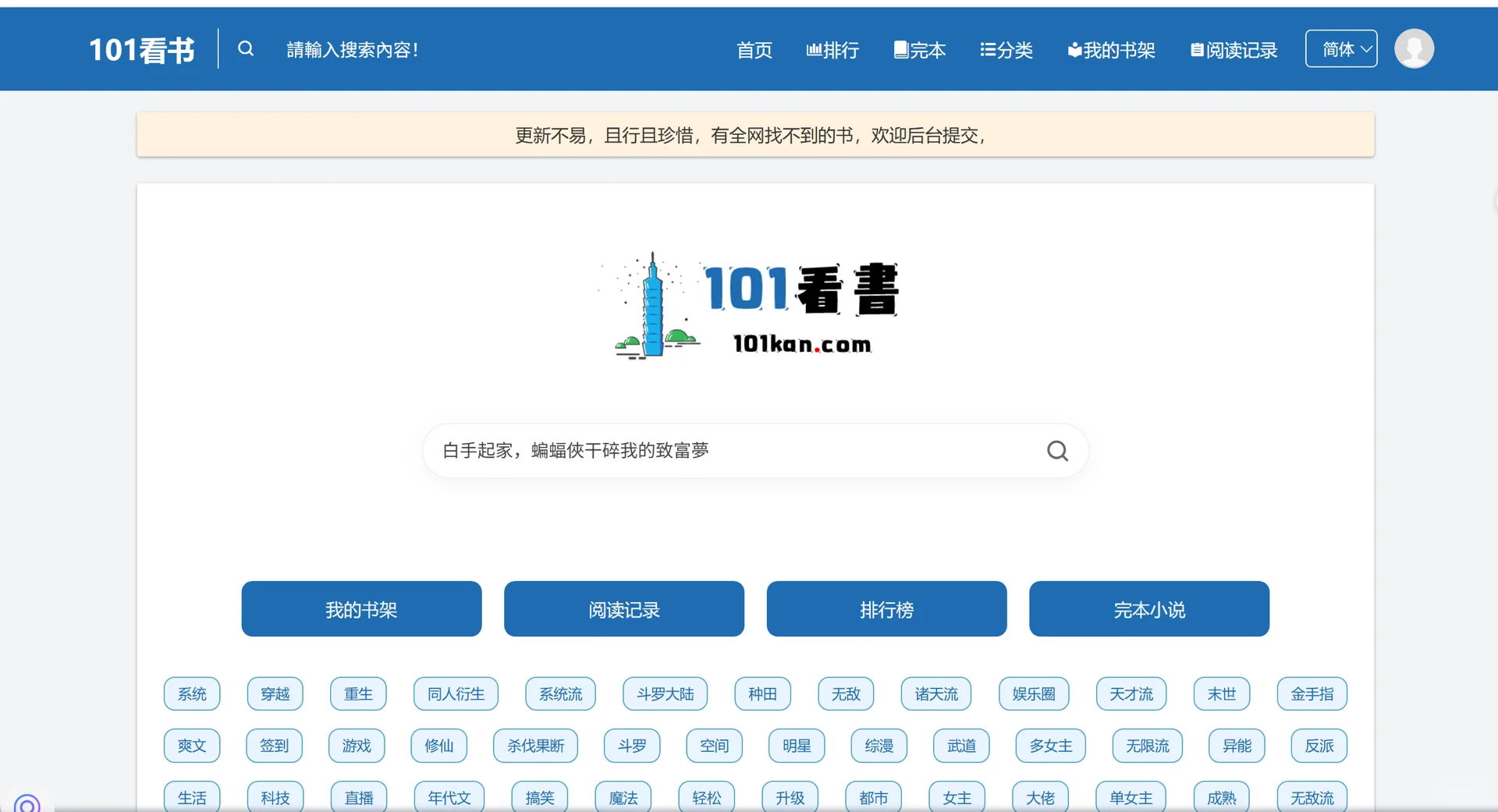Select the 娱乐圈 tag
The height and width of the screenshot is (812, 1498).
coord(1034,694)
